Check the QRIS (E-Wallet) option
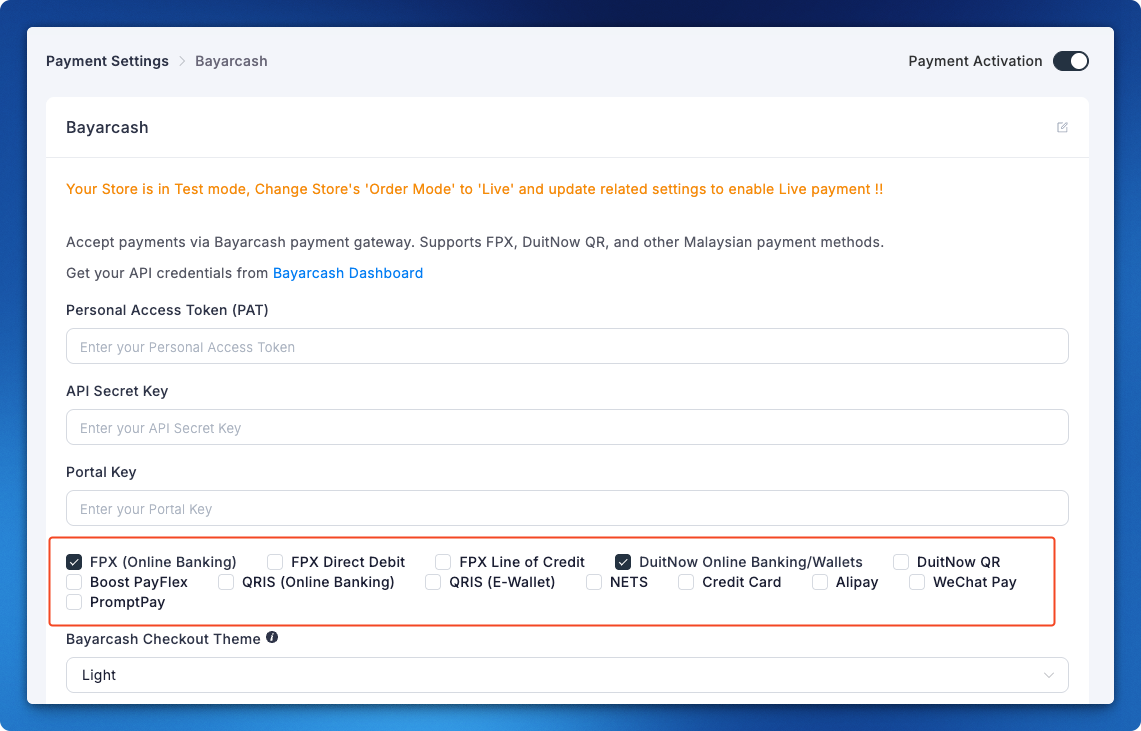 [x=433, y=582]
